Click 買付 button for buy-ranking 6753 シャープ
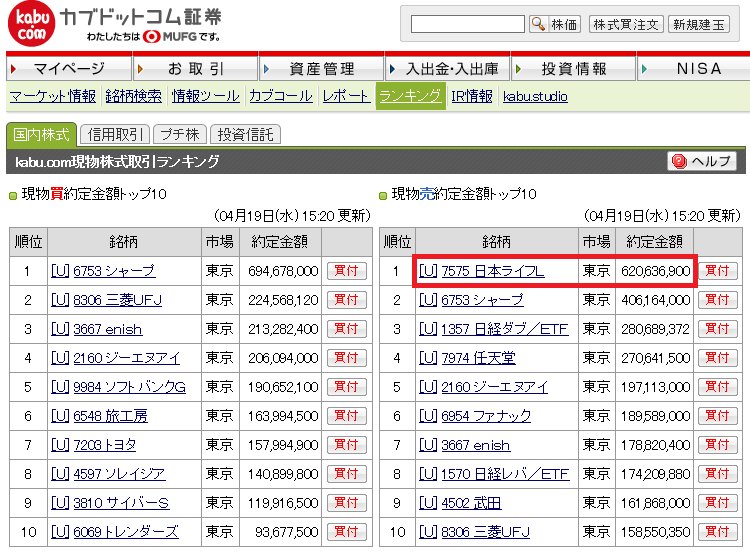The width and height of the screenshot is (750, 554). [x=347, y=271]
